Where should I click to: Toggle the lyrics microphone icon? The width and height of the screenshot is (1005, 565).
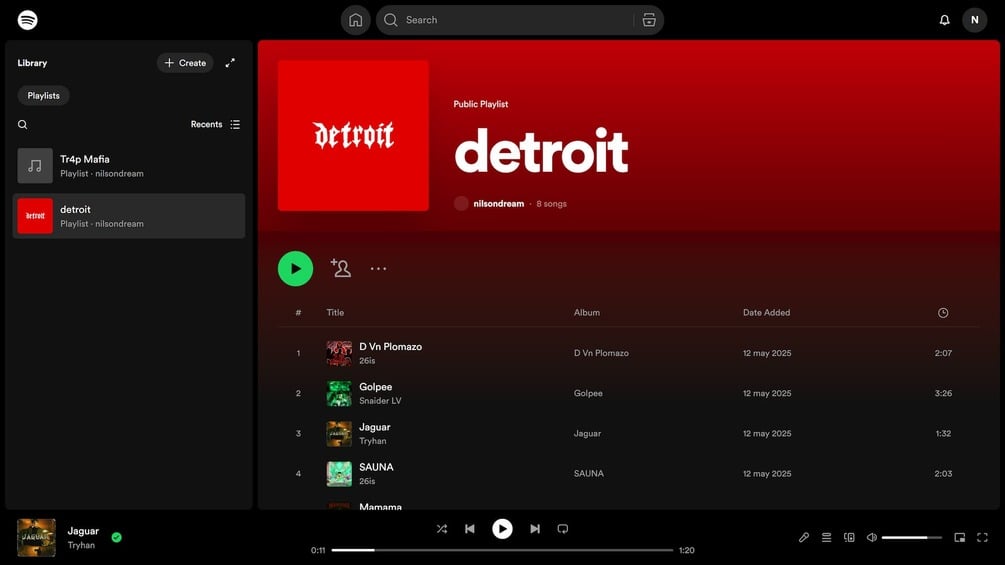[804, 537]
